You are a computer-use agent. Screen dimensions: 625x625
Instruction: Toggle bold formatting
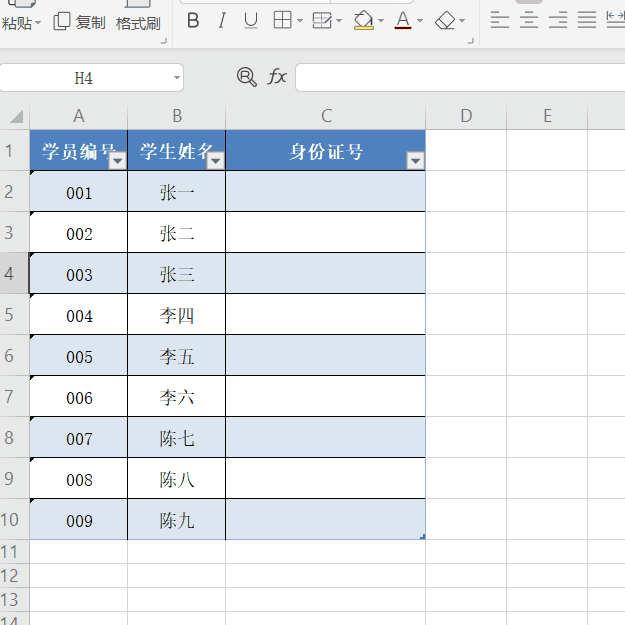(x=193, y=20)
